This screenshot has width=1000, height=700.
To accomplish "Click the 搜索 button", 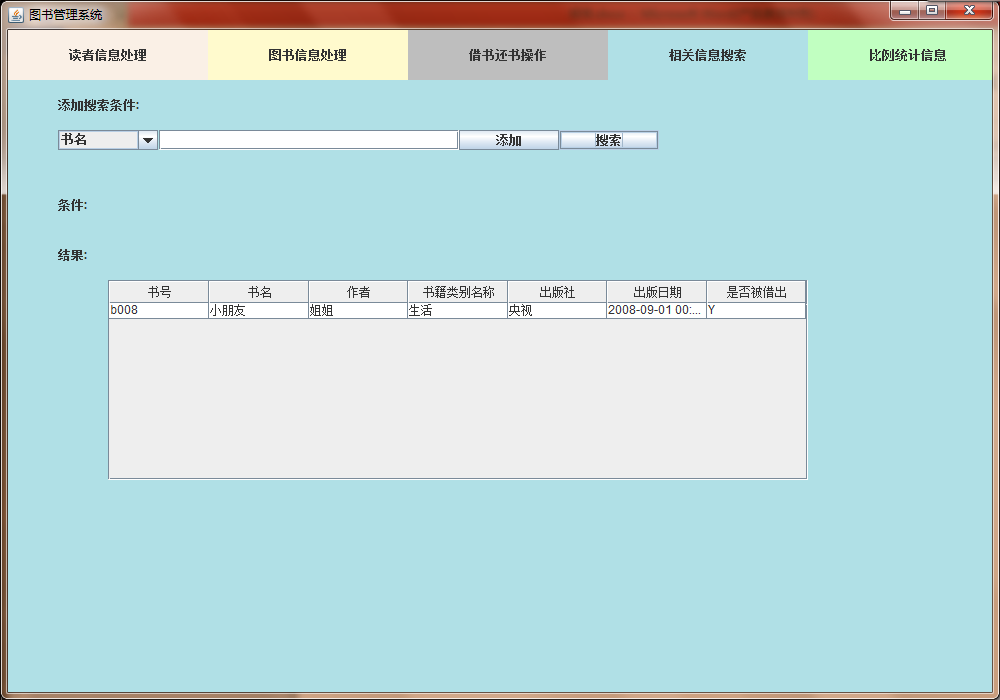I will 608,140.
